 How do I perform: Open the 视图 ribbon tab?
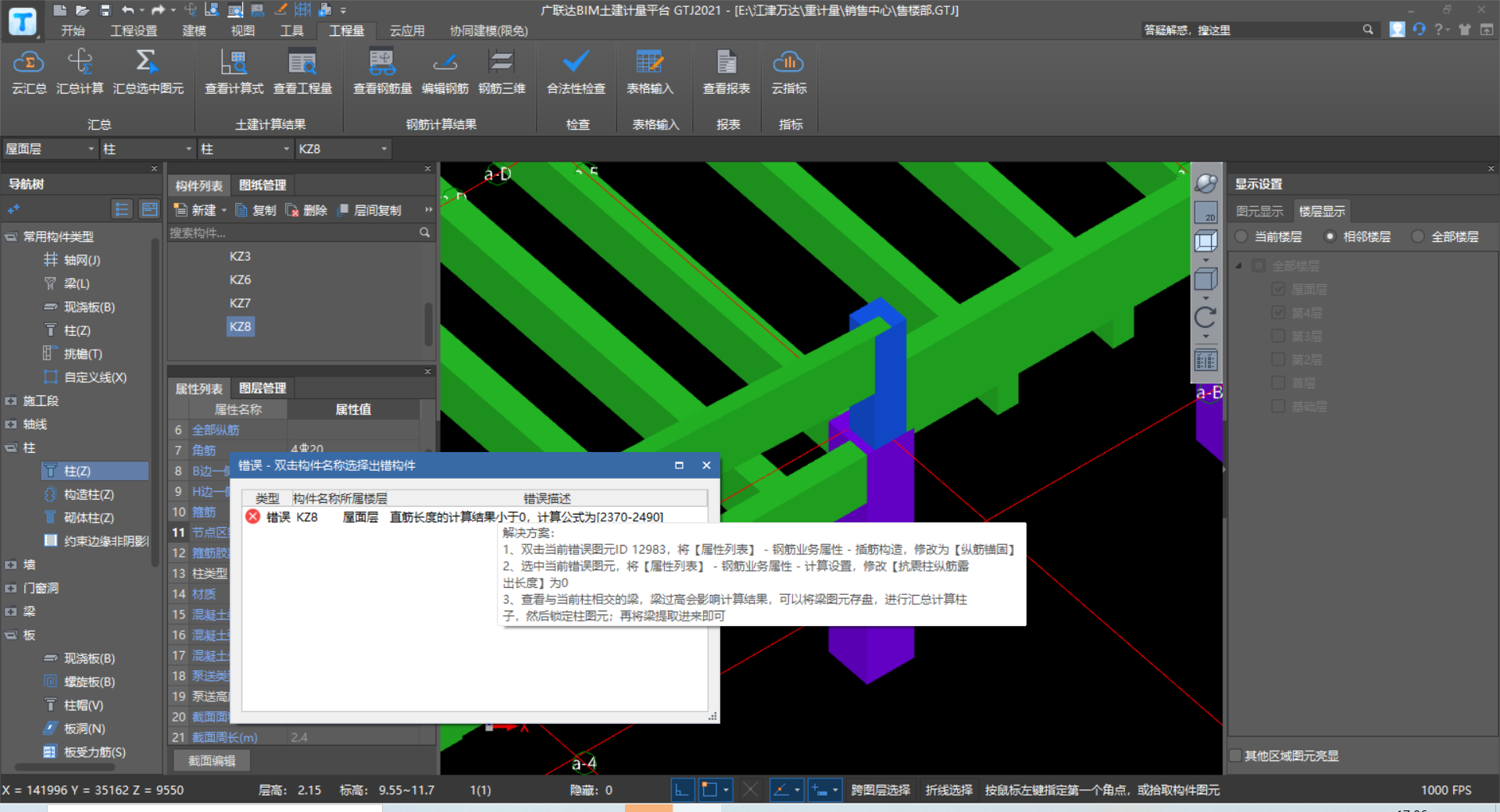243,30
